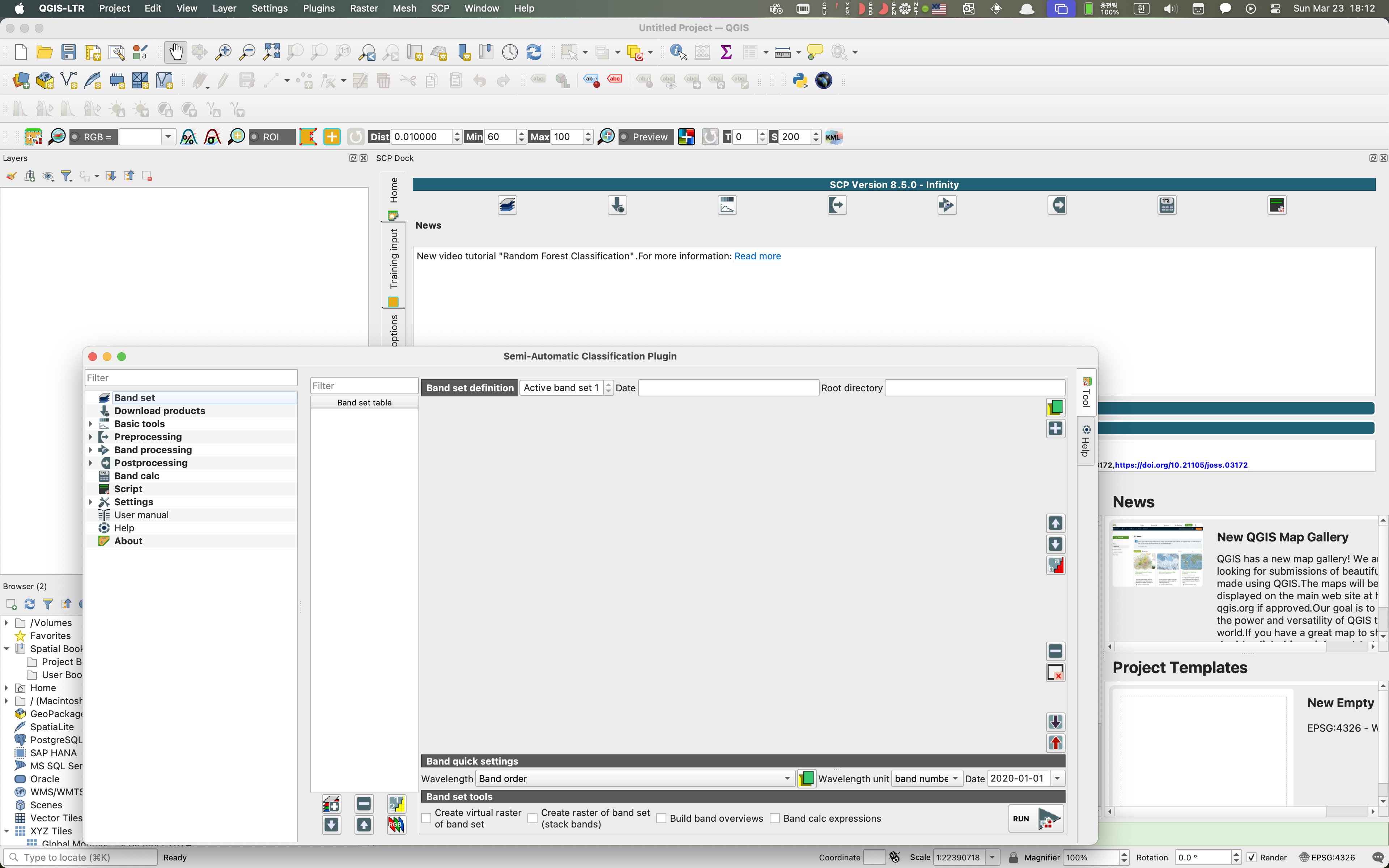Open the Plugins menu

[x=319, y=8]
